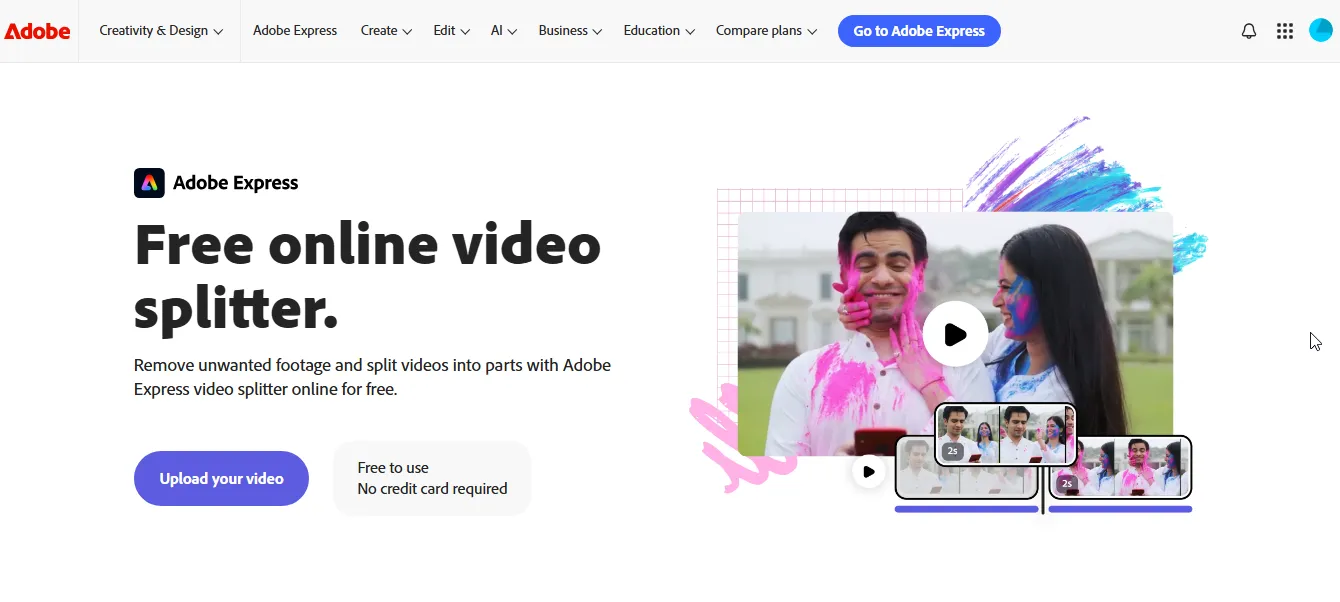Select the top 2s clip thumbnail
Image resolution: width=1340 pixels, height=602 pixels.
[1005, 435]
